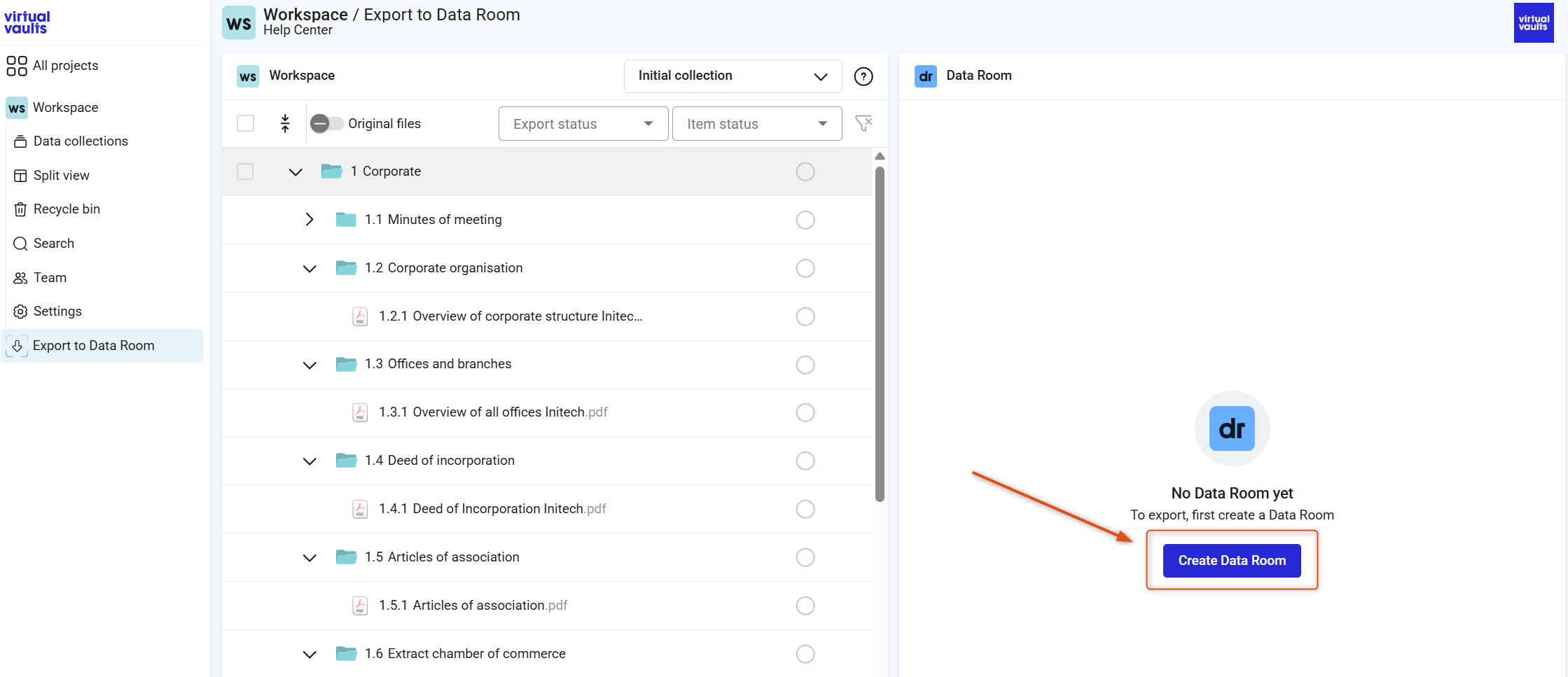Click the PDF icon for Articles of association.pdf

pos(360,606)
